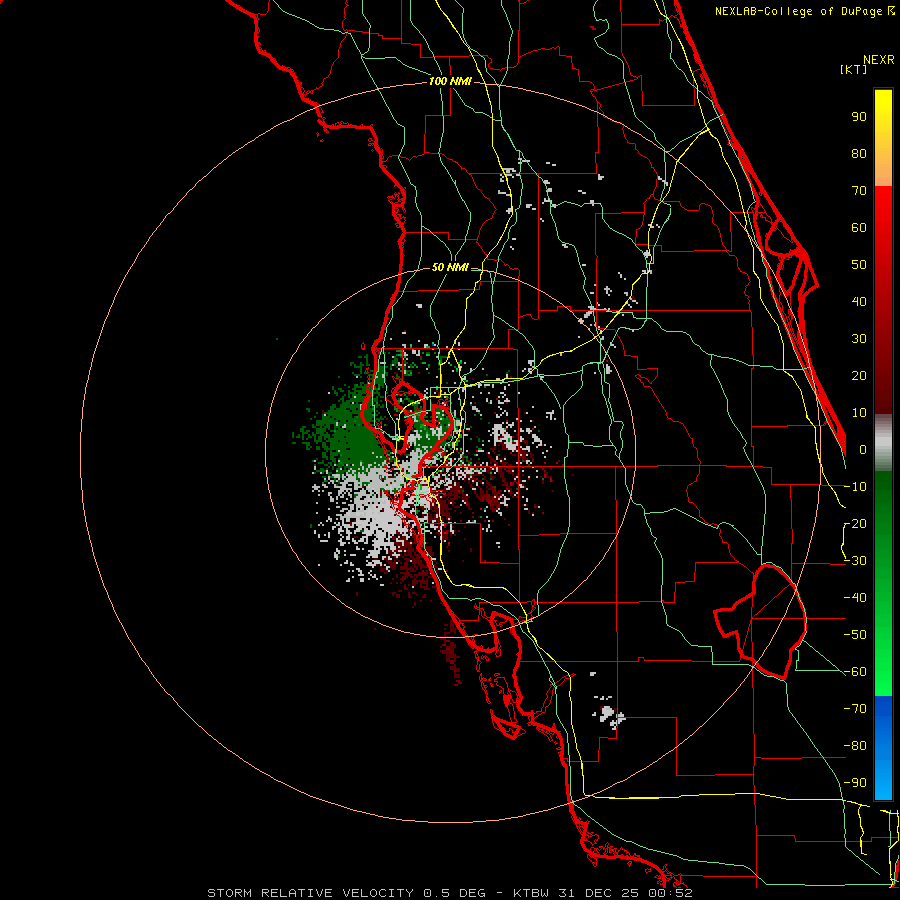Click the -50 value on the velocity scale

855,635
